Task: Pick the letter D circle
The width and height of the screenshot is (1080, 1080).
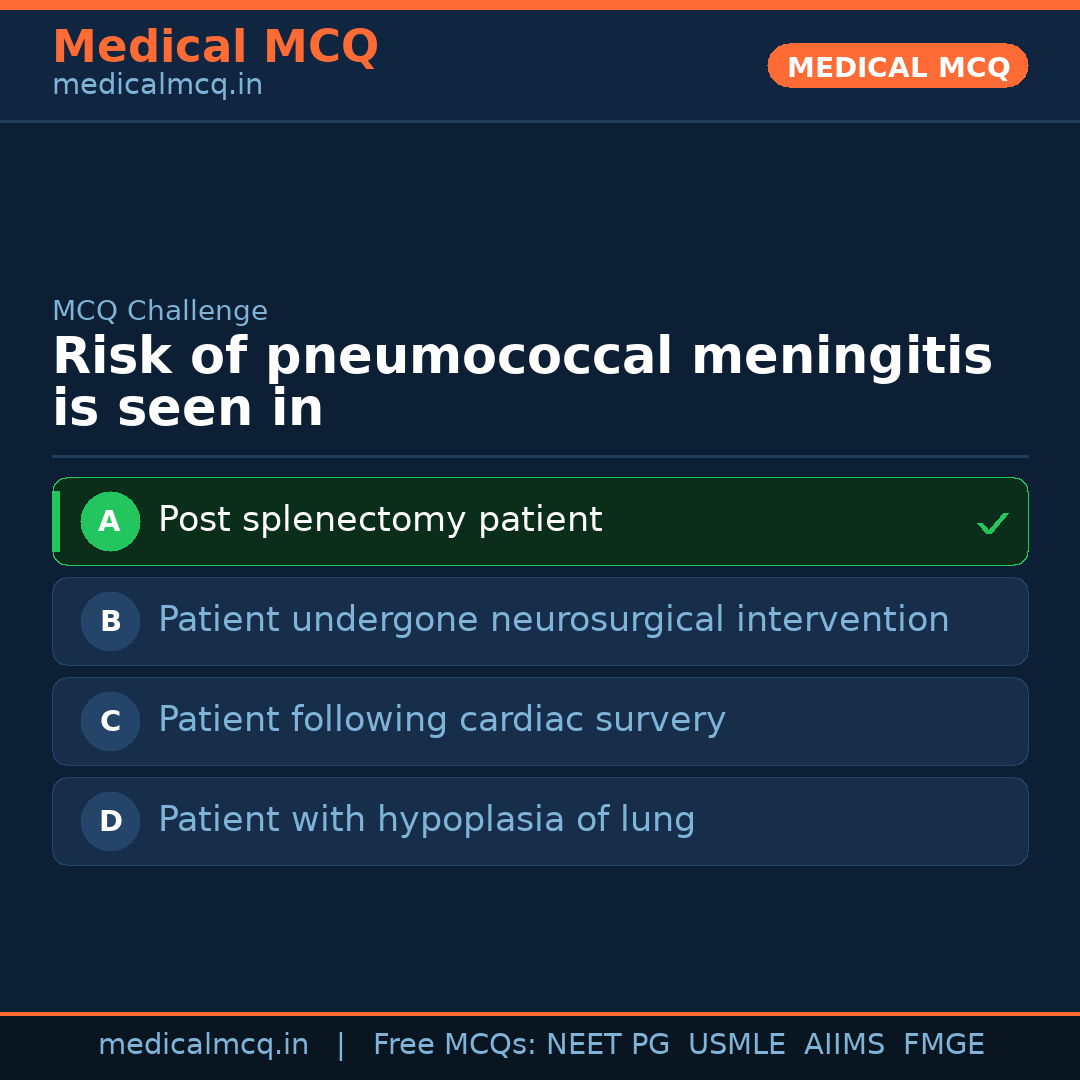Action: (110, 821)
